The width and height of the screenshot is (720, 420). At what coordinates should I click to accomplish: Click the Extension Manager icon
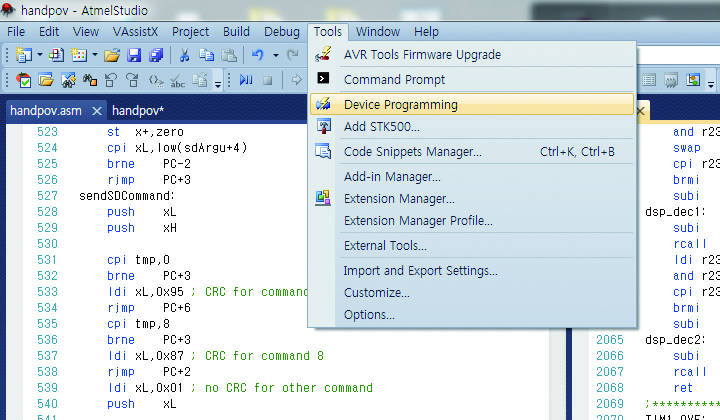pyautogui.click(x=323, y=198)
